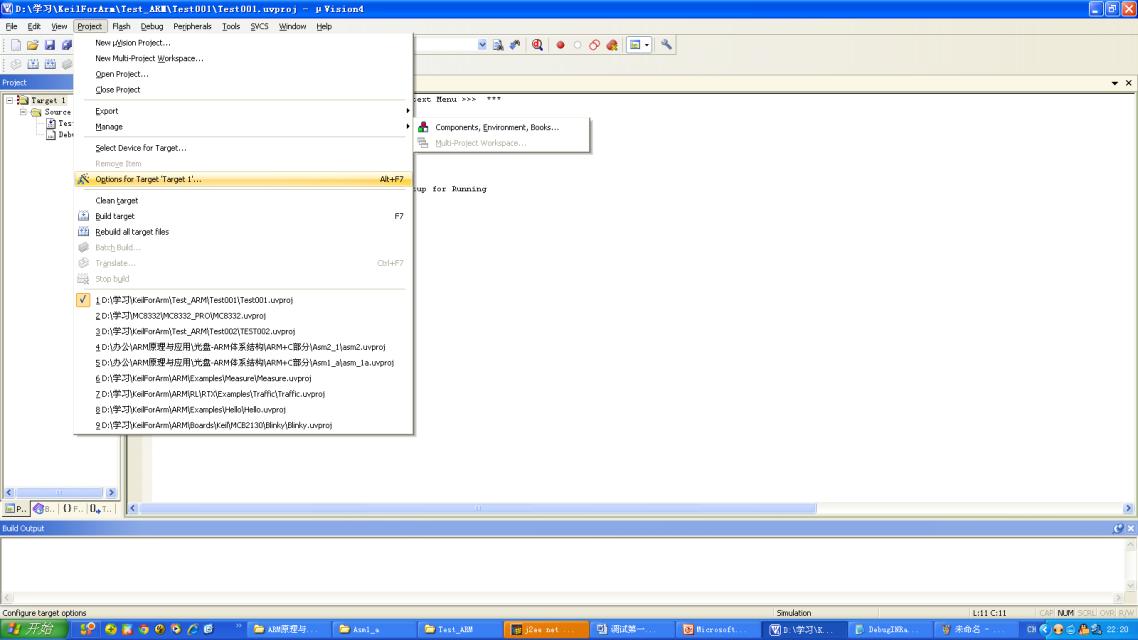
Task: Click the Find in Files toolbar icon
Action: [x=498, y=45]
